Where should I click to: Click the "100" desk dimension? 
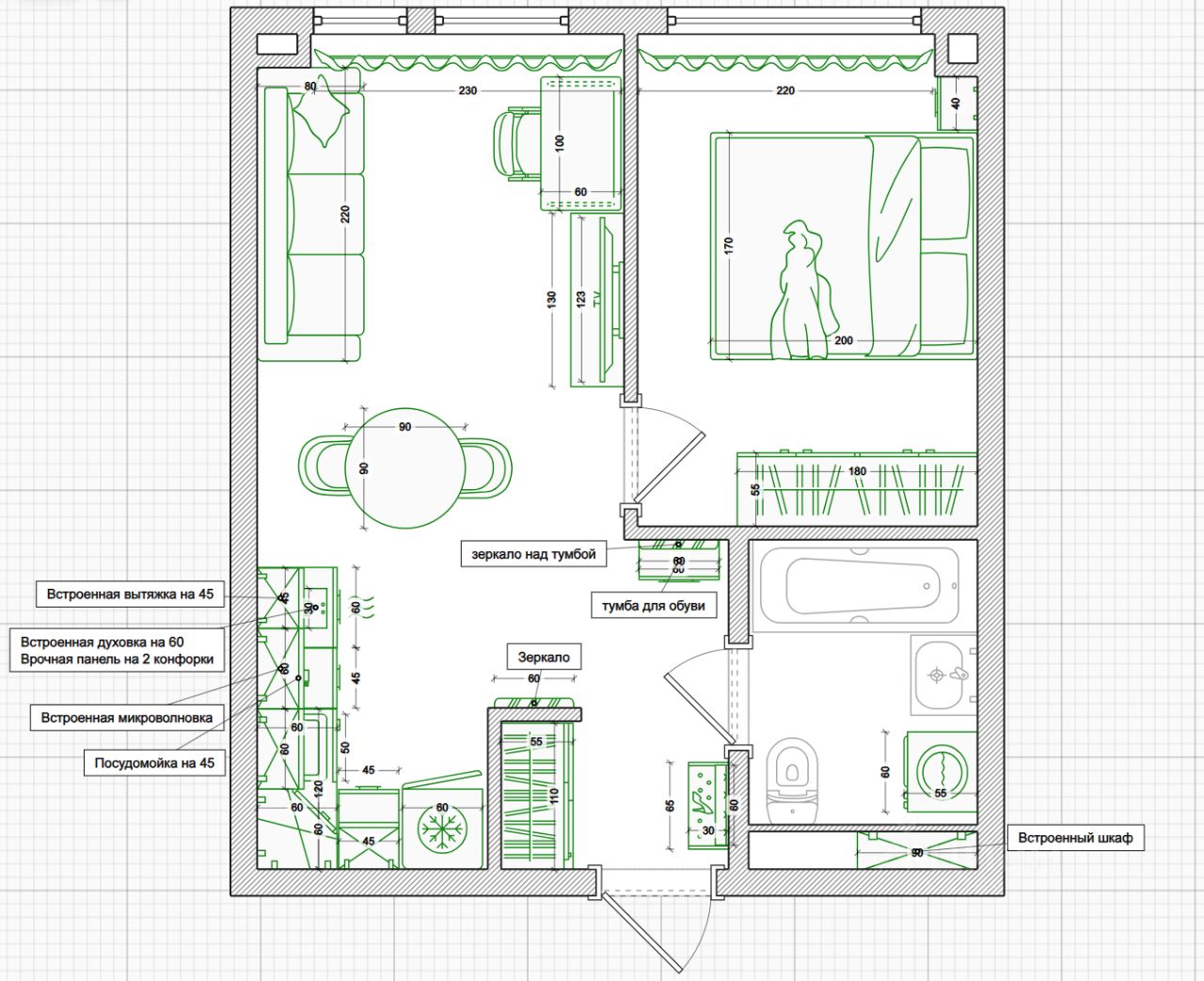(x=561, y=144)
